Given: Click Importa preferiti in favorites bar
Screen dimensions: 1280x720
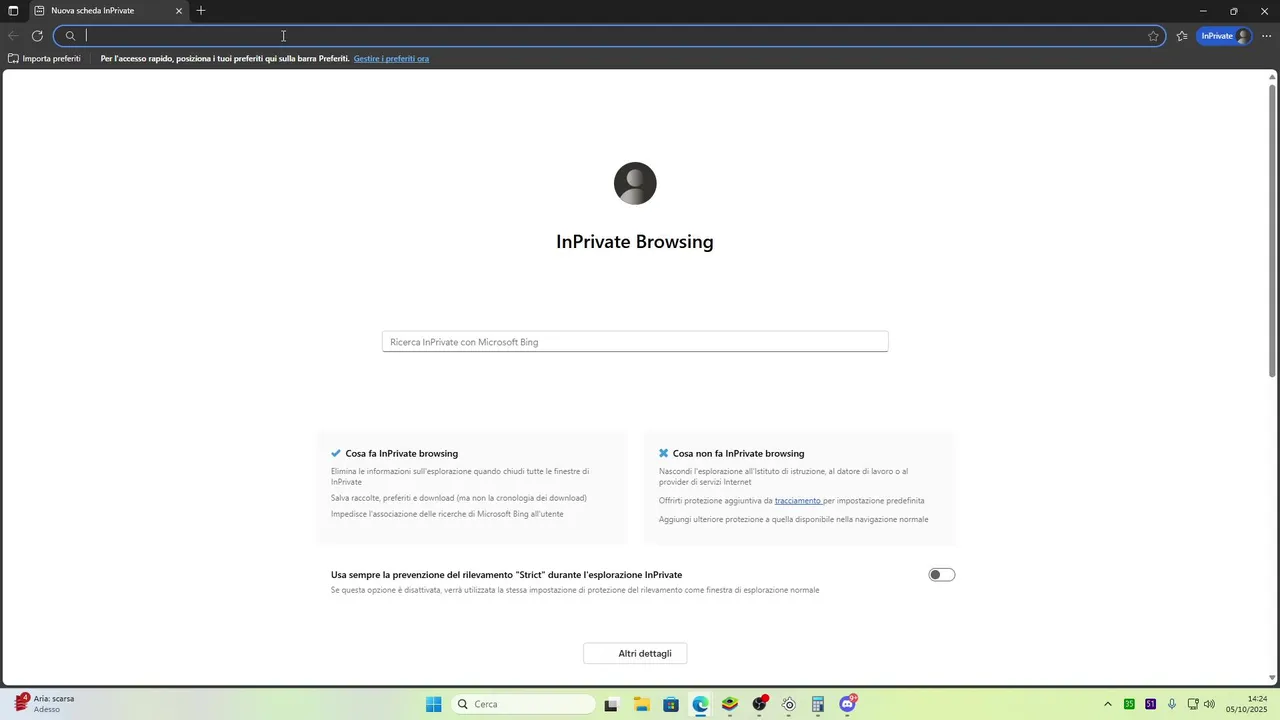Looking at the screenshot, I should coord(44,59).
